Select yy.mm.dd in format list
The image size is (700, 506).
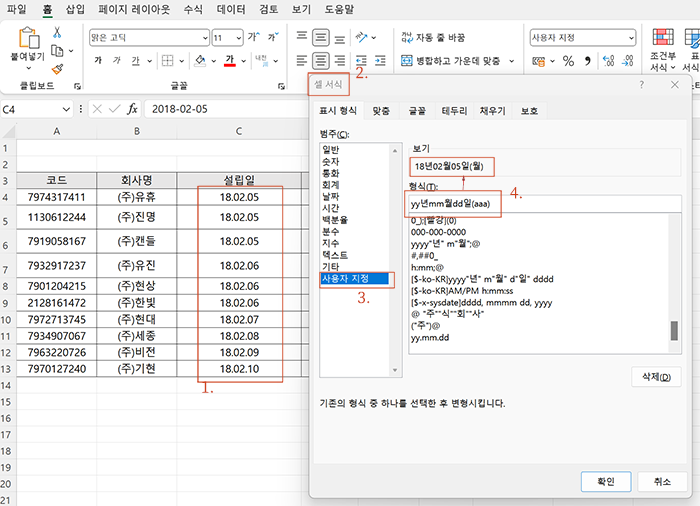pos(430,338)
